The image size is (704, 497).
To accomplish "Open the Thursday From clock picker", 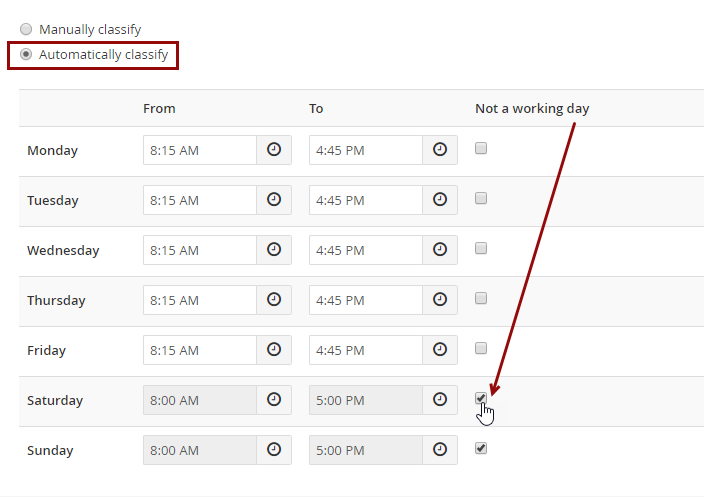I will point(274,299).
